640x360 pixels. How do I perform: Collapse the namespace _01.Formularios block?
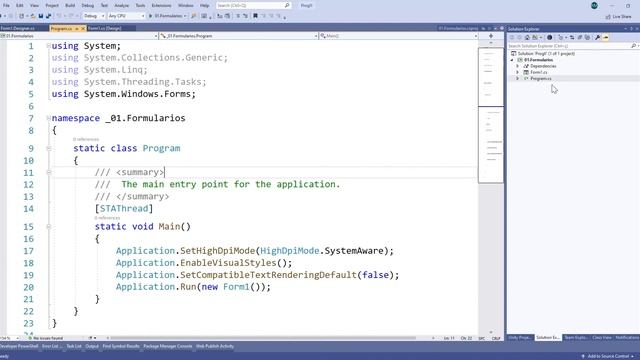point(49,118)
